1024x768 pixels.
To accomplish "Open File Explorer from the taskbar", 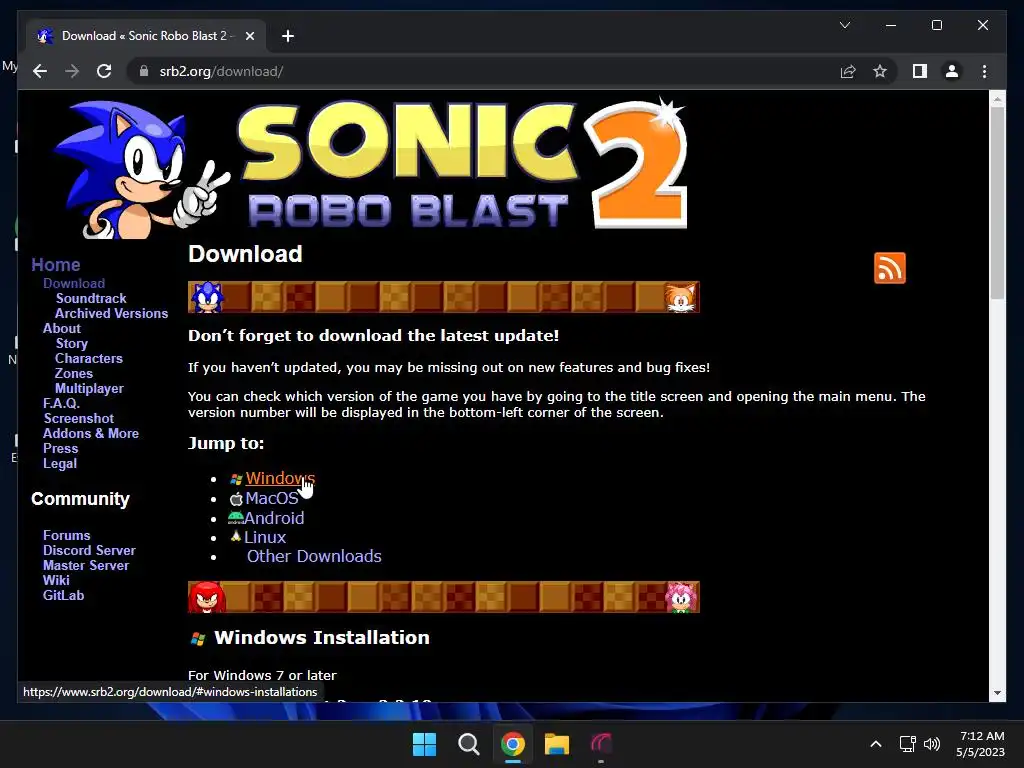I will coord(557,744).
